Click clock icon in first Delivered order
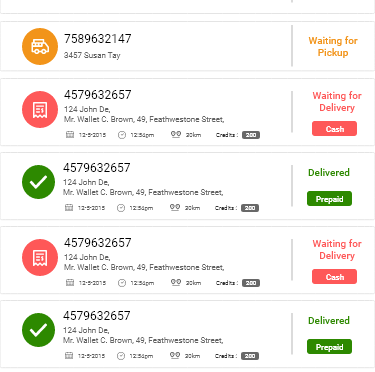The width and height of the screenshot is (375, 372). click(121, 208)
